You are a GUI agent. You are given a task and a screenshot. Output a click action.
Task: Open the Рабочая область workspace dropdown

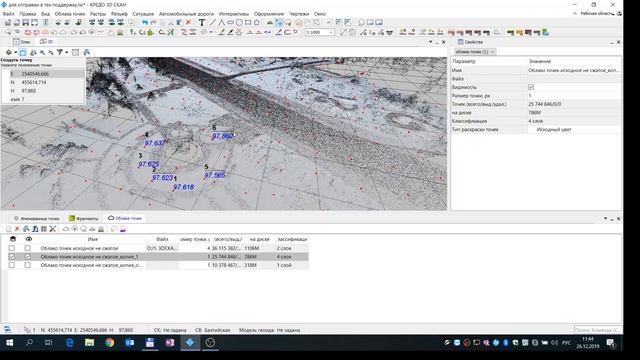click(x=598, y=13)
